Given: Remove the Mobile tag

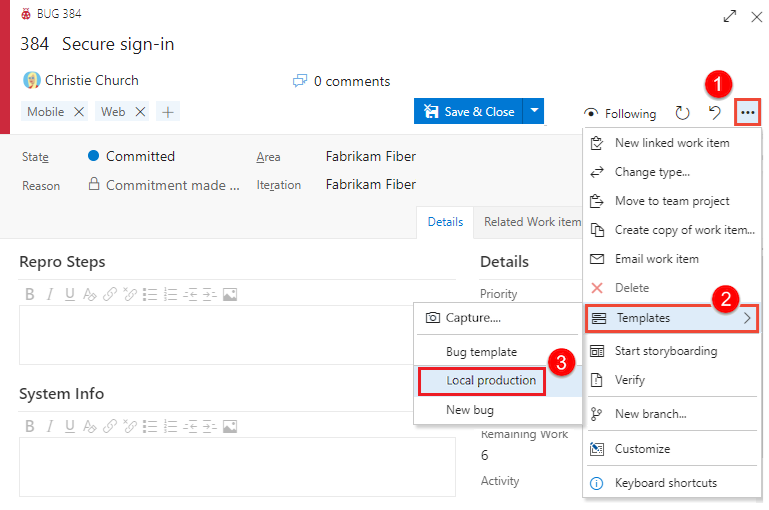Looking at the screenshot, I should (78, 112).
